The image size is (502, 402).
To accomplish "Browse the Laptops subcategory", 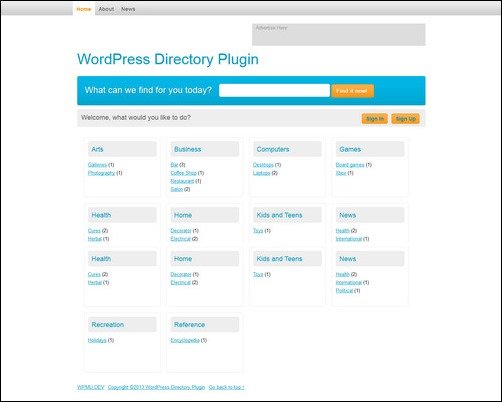I will pos(261,173).
